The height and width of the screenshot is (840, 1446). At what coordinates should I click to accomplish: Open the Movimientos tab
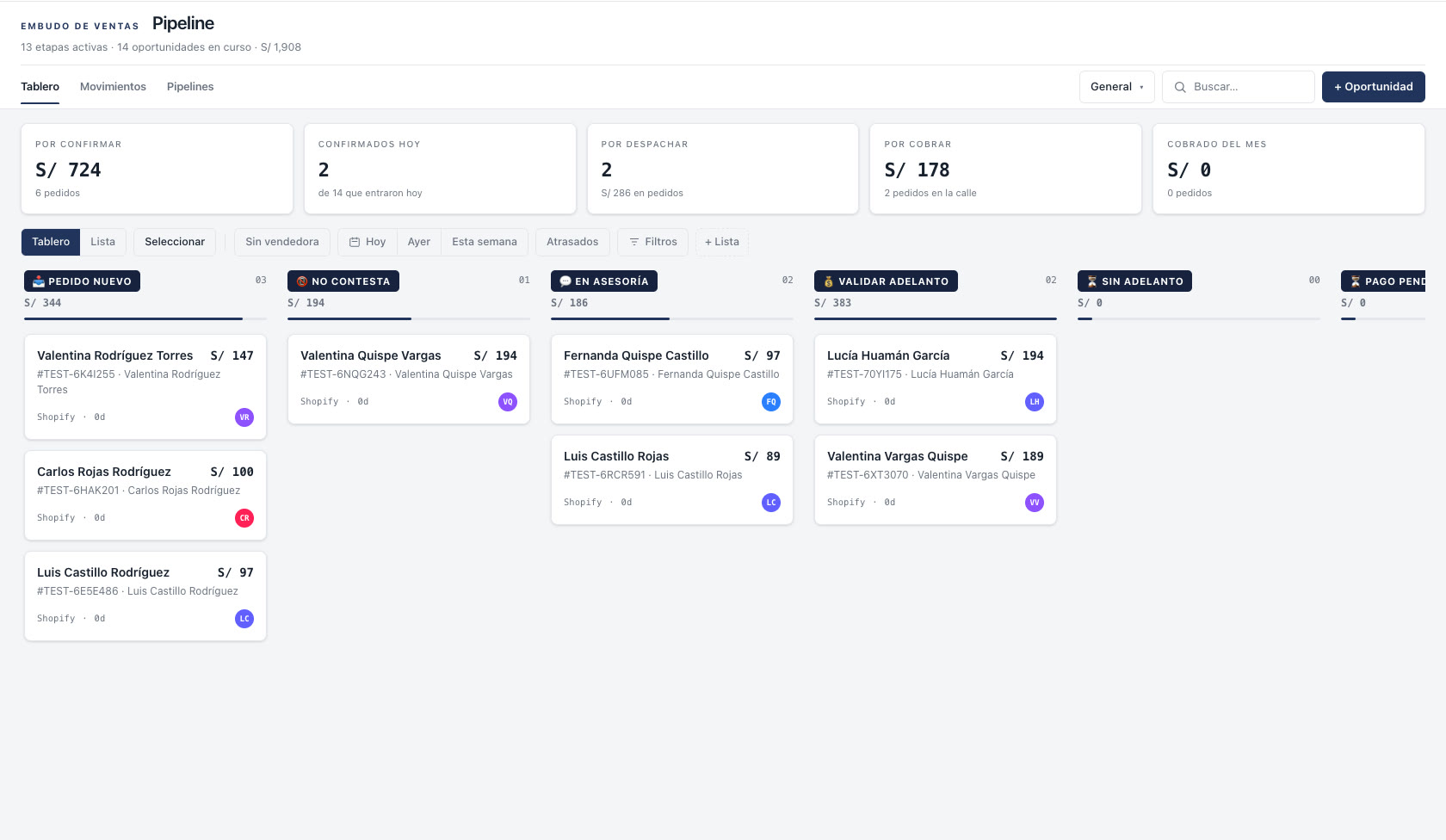pyautogui.click(x=113, y=87)
